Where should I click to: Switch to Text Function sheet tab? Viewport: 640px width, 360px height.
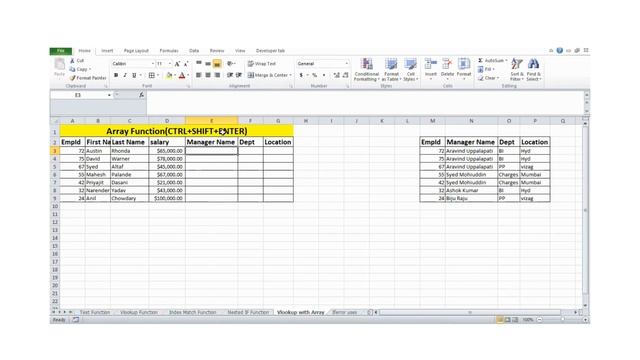(95, 312)
